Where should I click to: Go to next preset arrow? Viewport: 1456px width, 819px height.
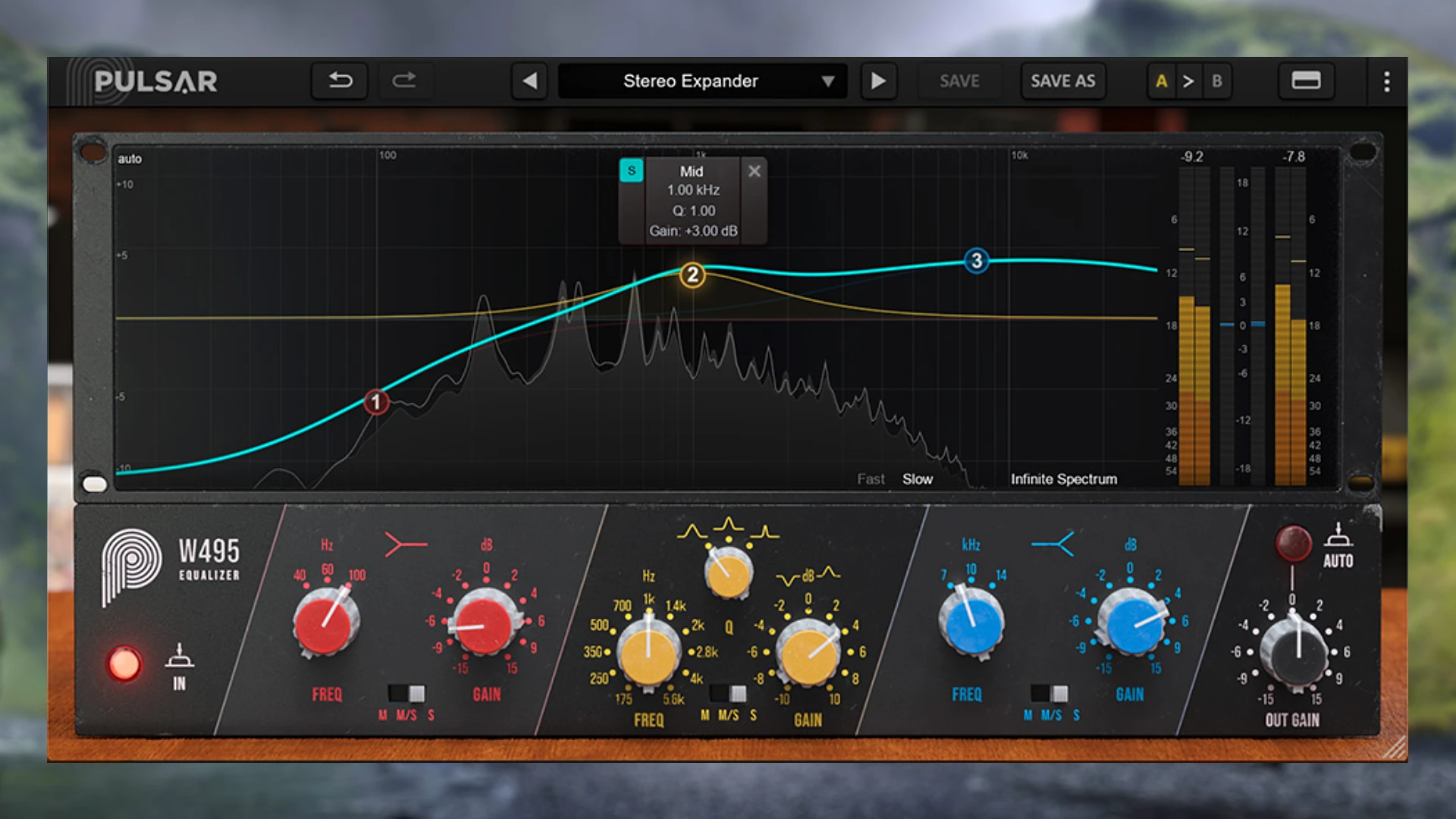coord(878,80)
